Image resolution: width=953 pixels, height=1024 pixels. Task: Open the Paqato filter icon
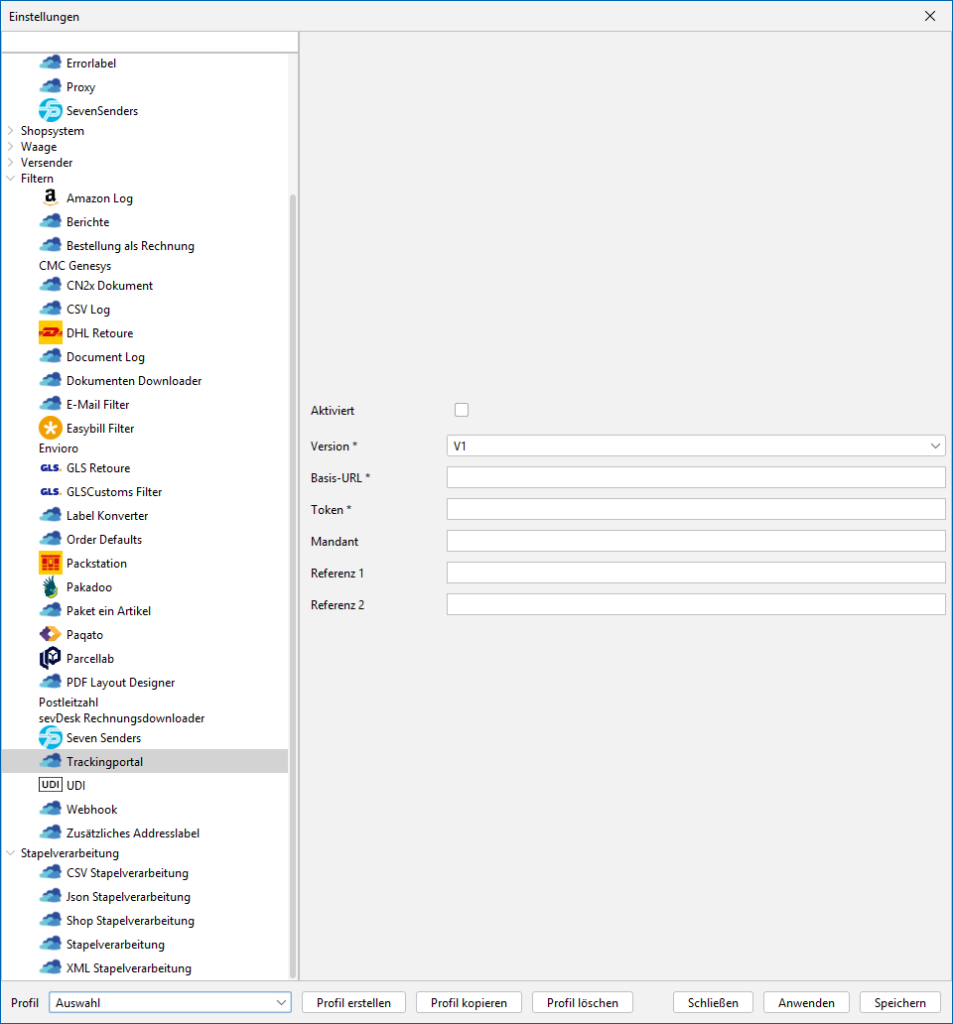click(x=50, y=635)
